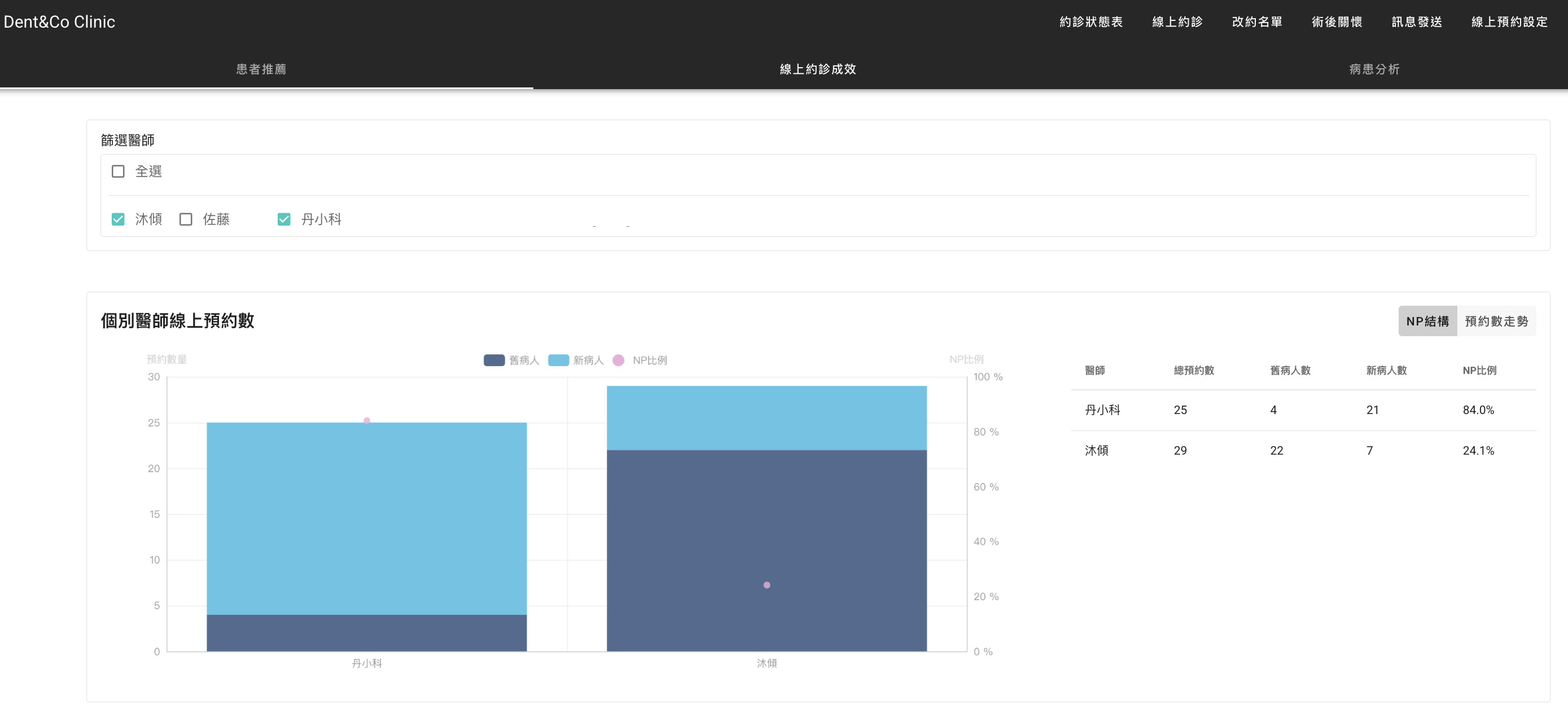The height and width of the screenshot is (722, 1568).
Task: Switch to the 患者推薦 tab
Action: click(261, 69)
